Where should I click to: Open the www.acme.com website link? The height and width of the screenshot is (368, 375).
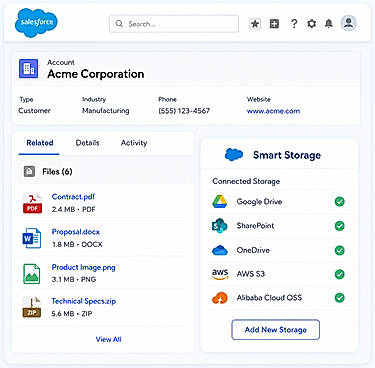273,111
